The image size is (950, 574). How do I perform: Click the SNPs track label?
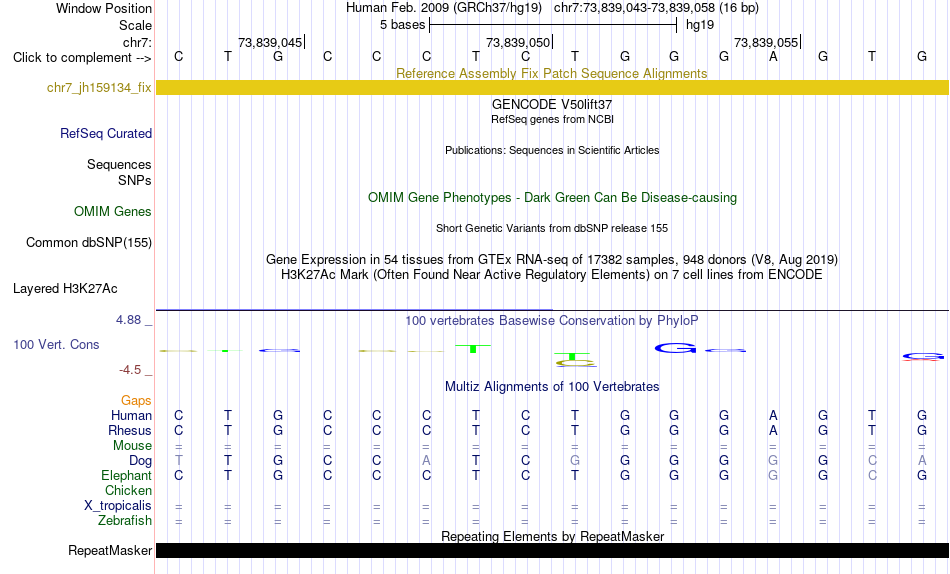coord(135,181)
